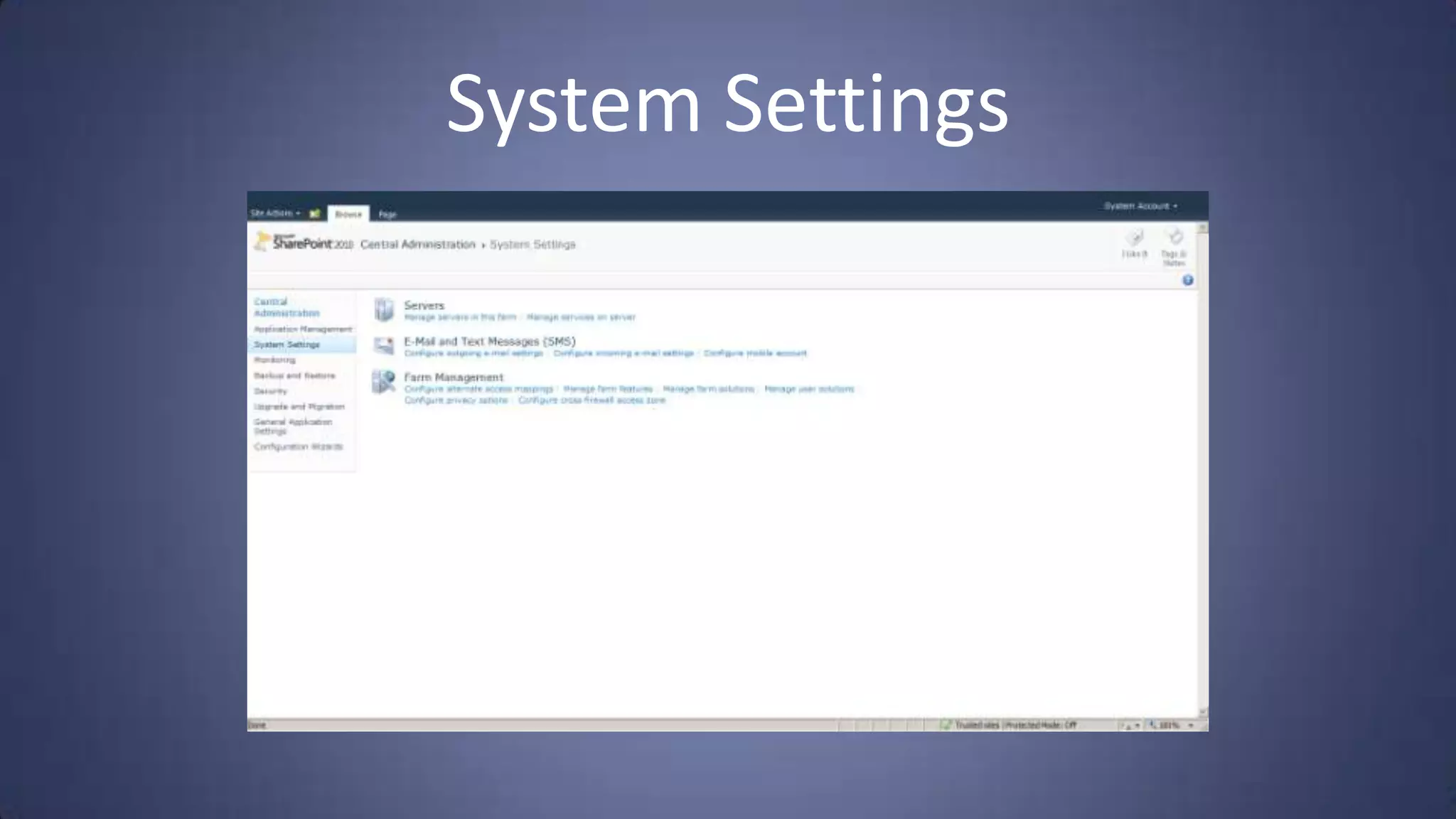This screenshot has height=819, width=1456.
Task: Switch to the Browse tab
Action: 348,214
